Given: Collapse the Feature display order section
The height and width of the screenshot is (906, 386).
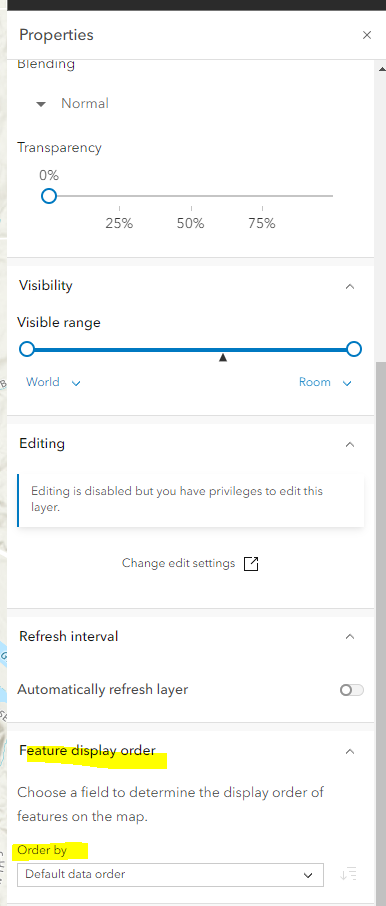Looking at the screenshot, I should pos(350,752).
